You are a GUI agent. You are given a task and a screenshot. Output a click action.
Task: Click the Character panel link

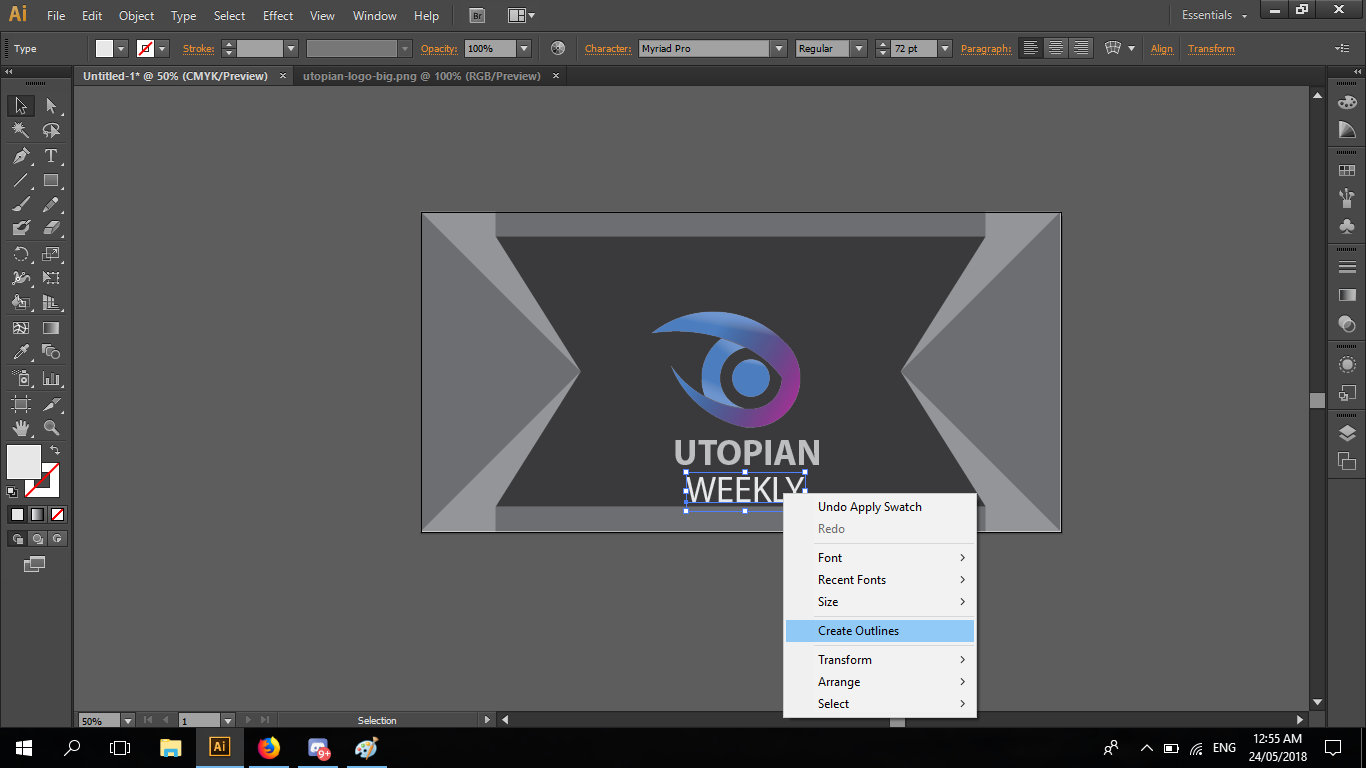click(608, 48)
